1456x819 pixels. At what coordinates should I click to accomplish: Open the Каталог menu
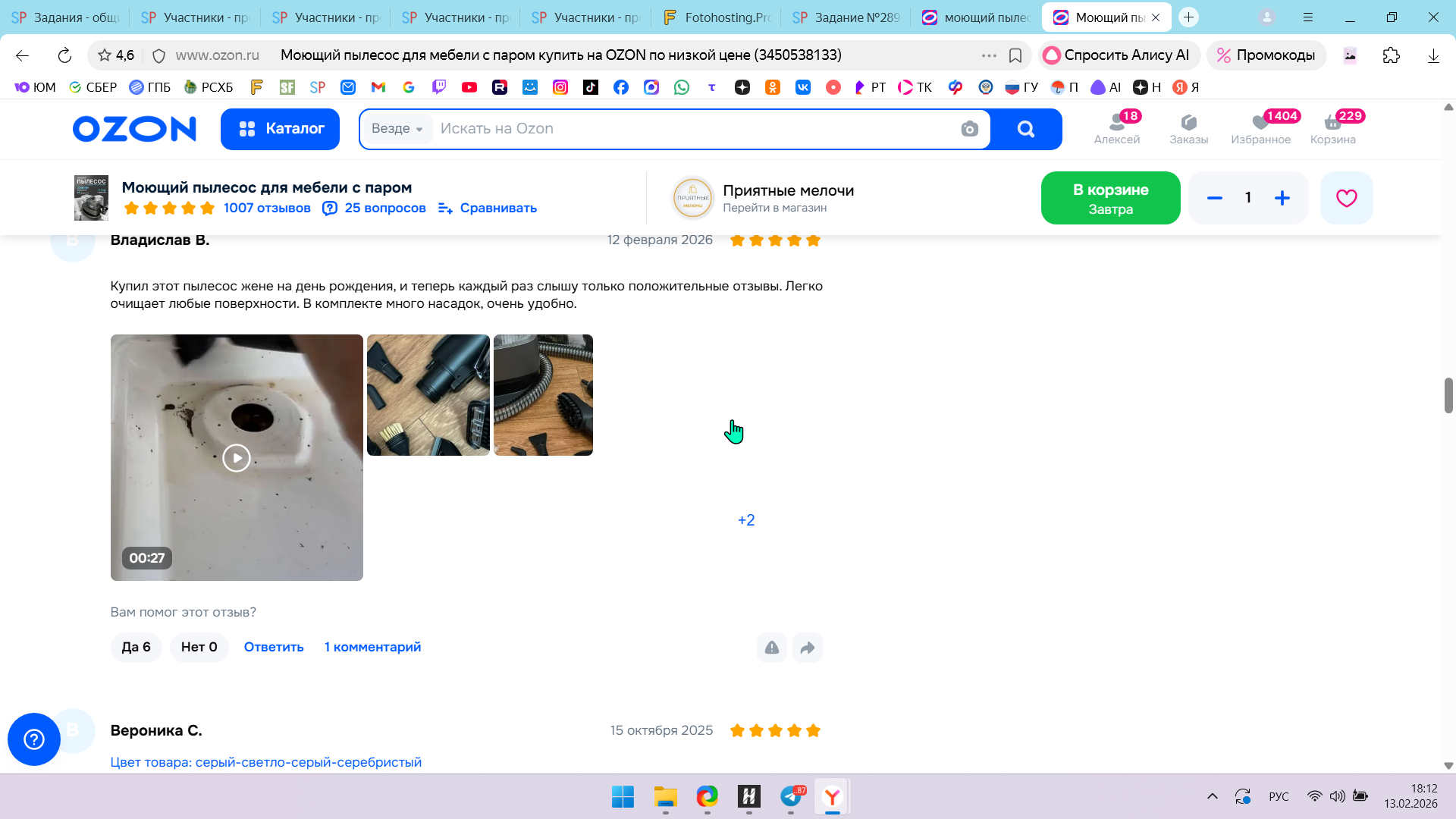pos(280,129)
